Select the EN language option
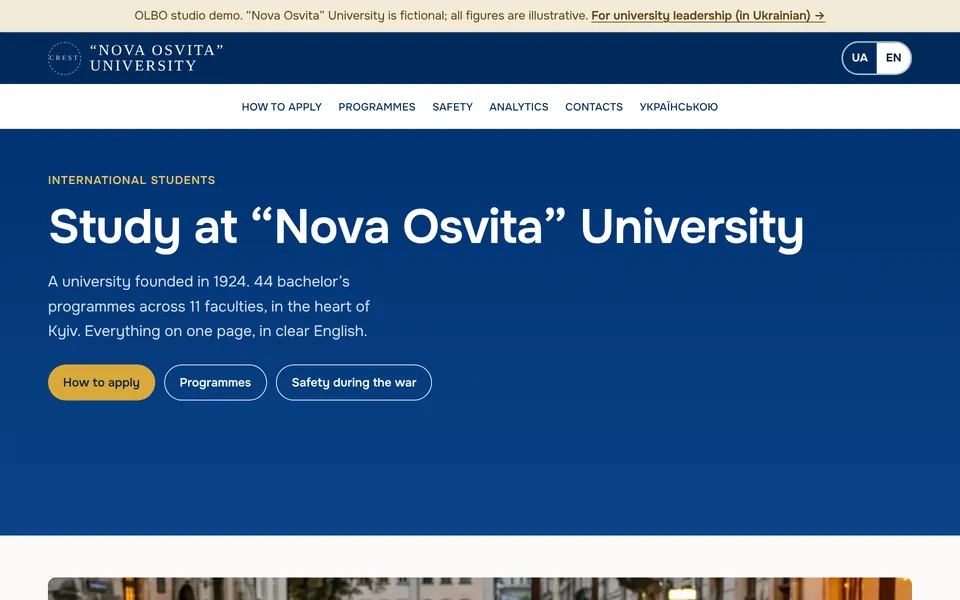960x600 pixels. pyautogui.click(x=893, y=58)
